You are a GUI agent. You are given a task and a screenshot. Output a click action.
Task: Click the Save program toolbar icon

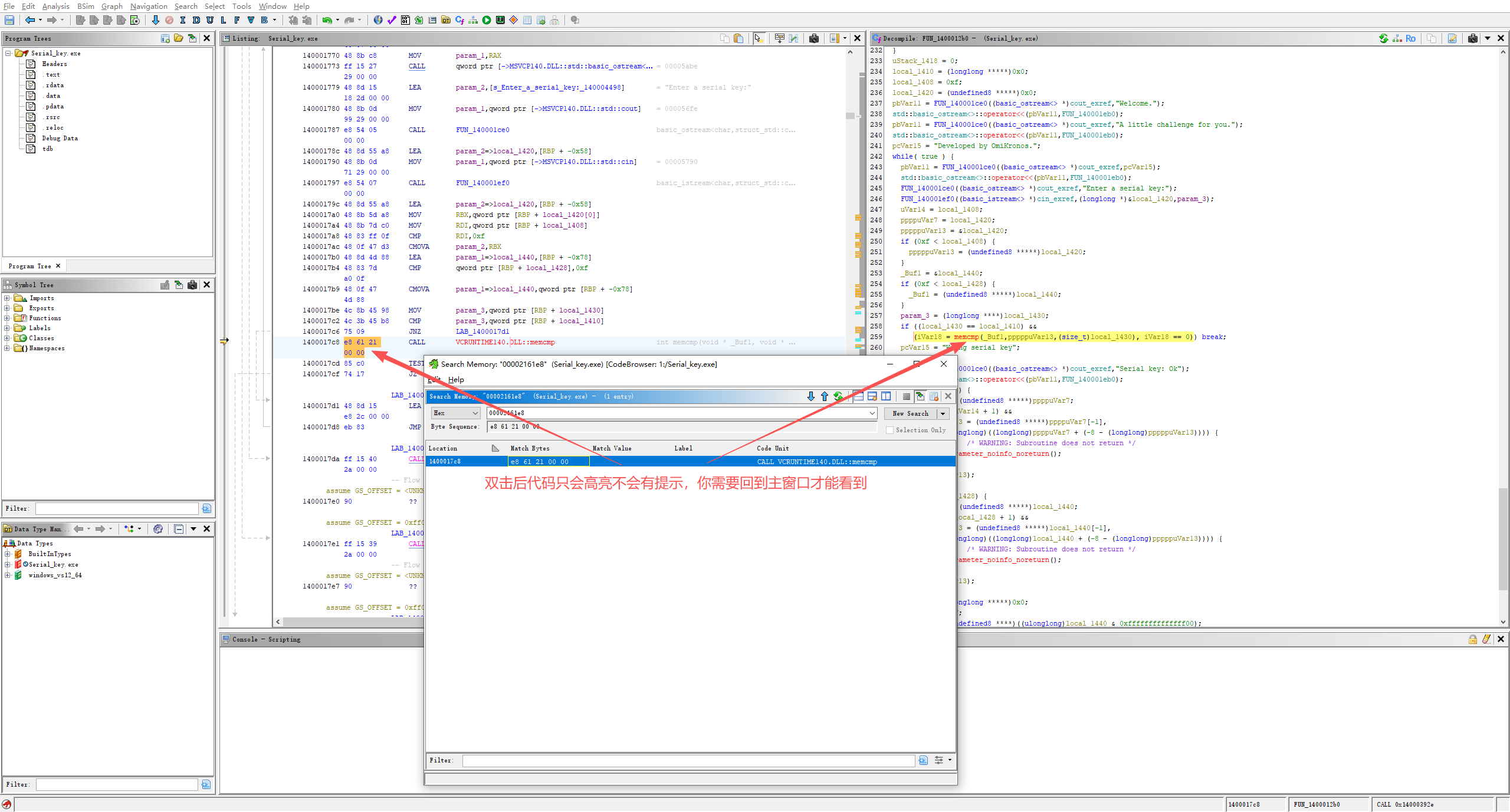coord(9,20)
